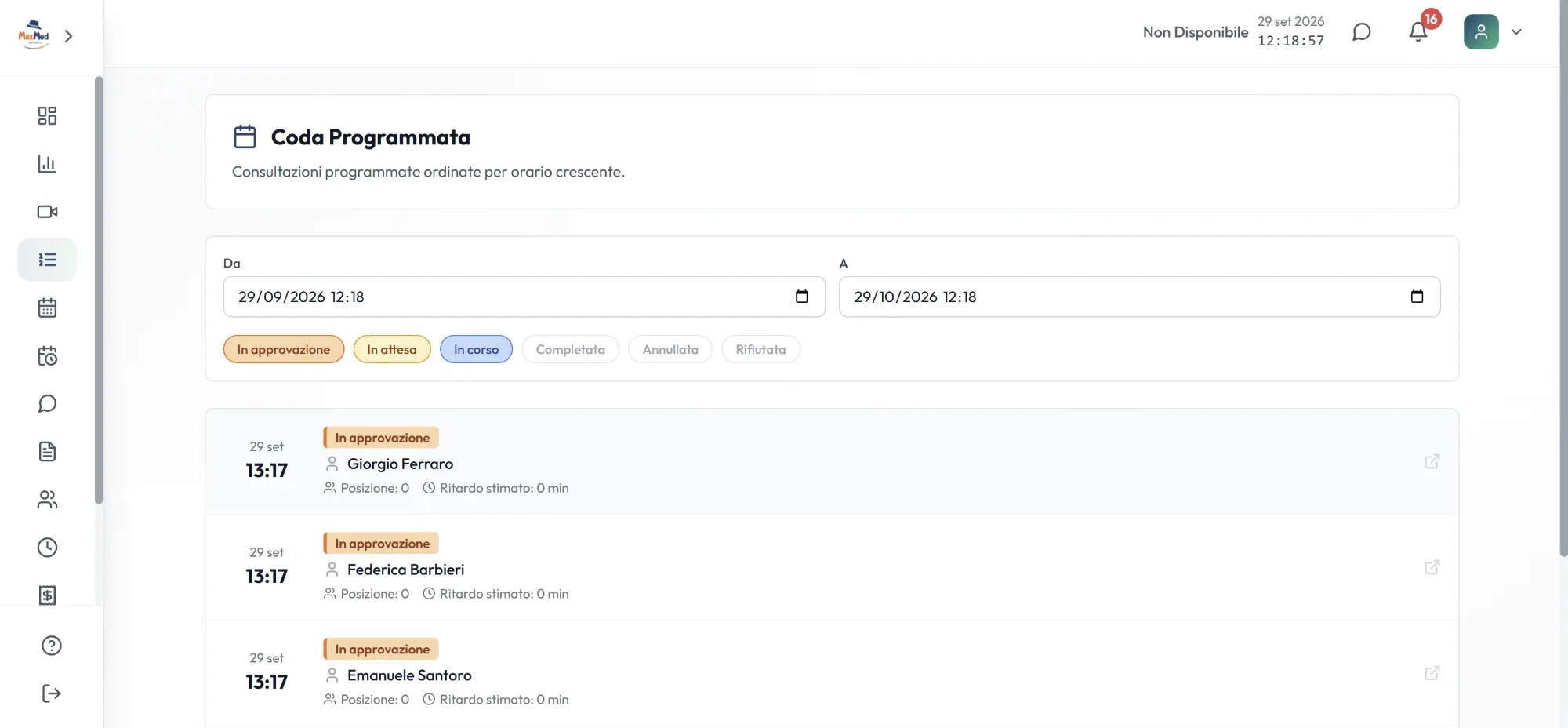1568x728 pixels.
Task: Enable the Completata filter chip
Action: (571, 349)
